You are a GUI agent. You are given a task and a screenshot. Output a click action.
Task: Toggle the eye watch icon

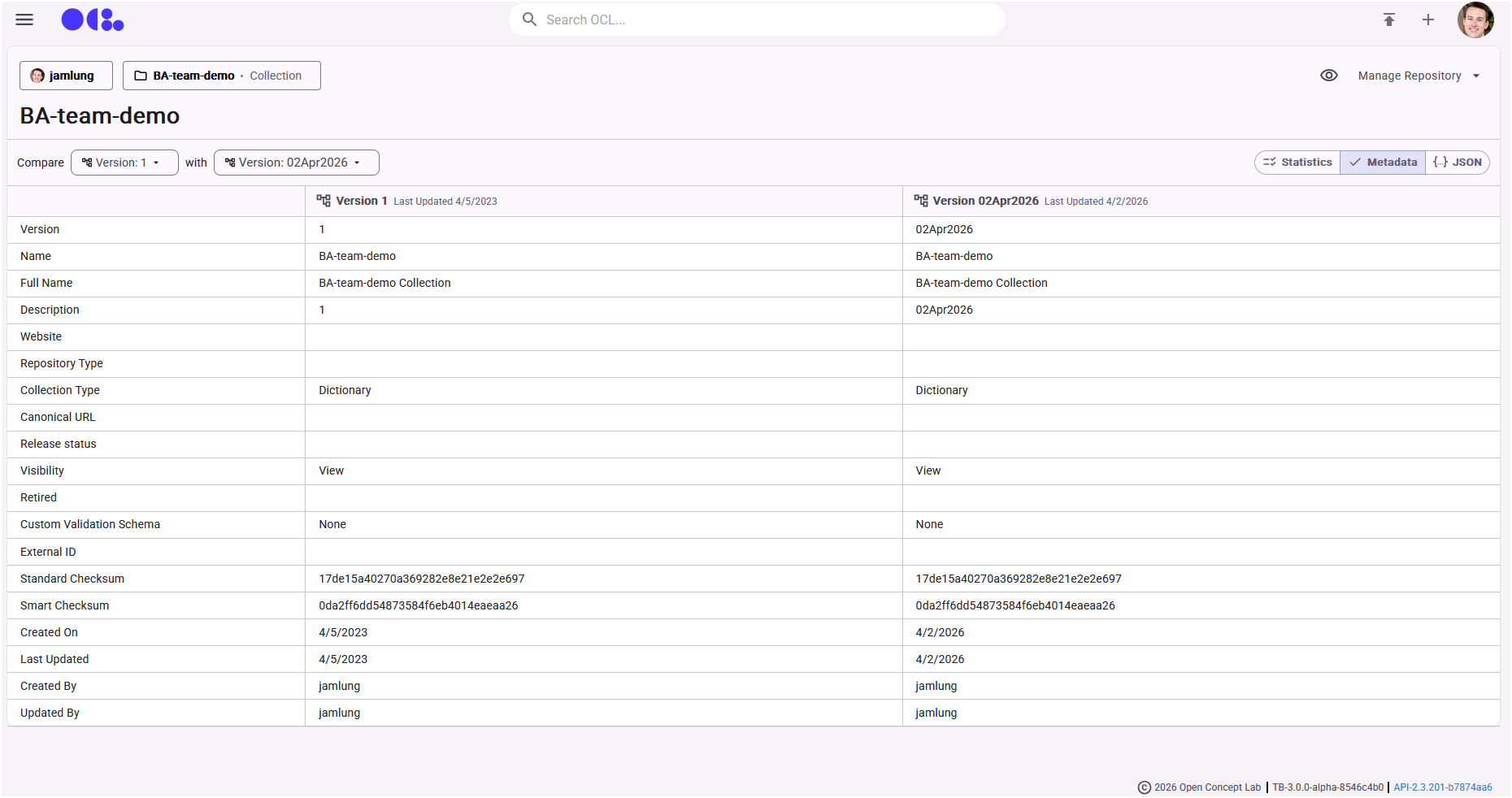pos(1328,76)
